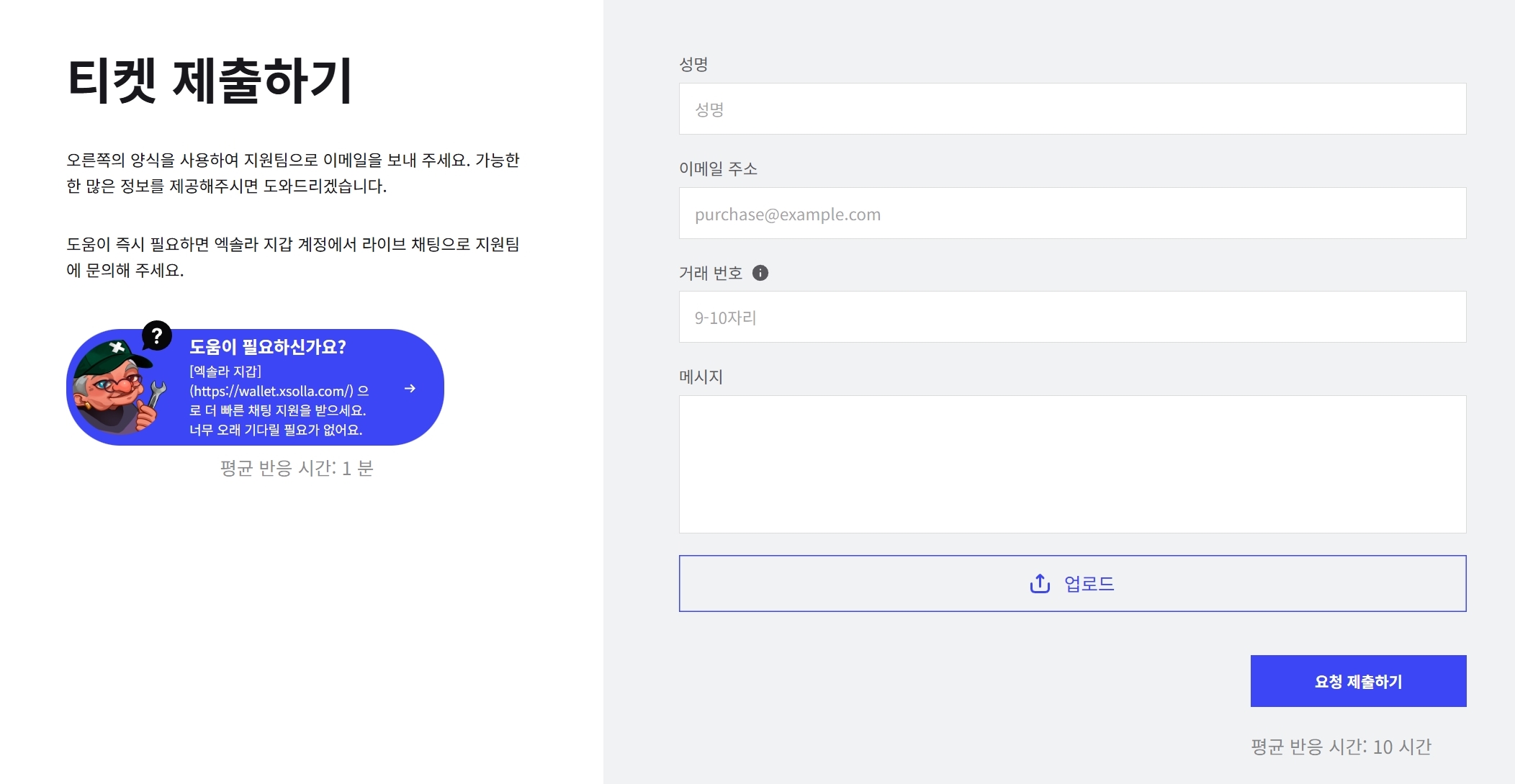Focus the 거래 번호 9-10자리 input field
Image resolution: width=1515 pixels, height=784 pixels.
point(1072,317)
